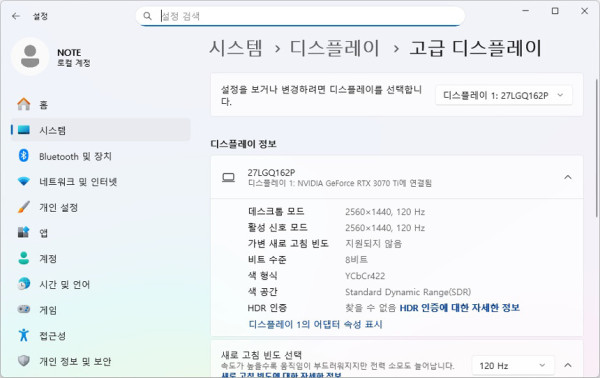The image size is (600, 378).
Task: Maximize the 설정 window
Action: 555,11
